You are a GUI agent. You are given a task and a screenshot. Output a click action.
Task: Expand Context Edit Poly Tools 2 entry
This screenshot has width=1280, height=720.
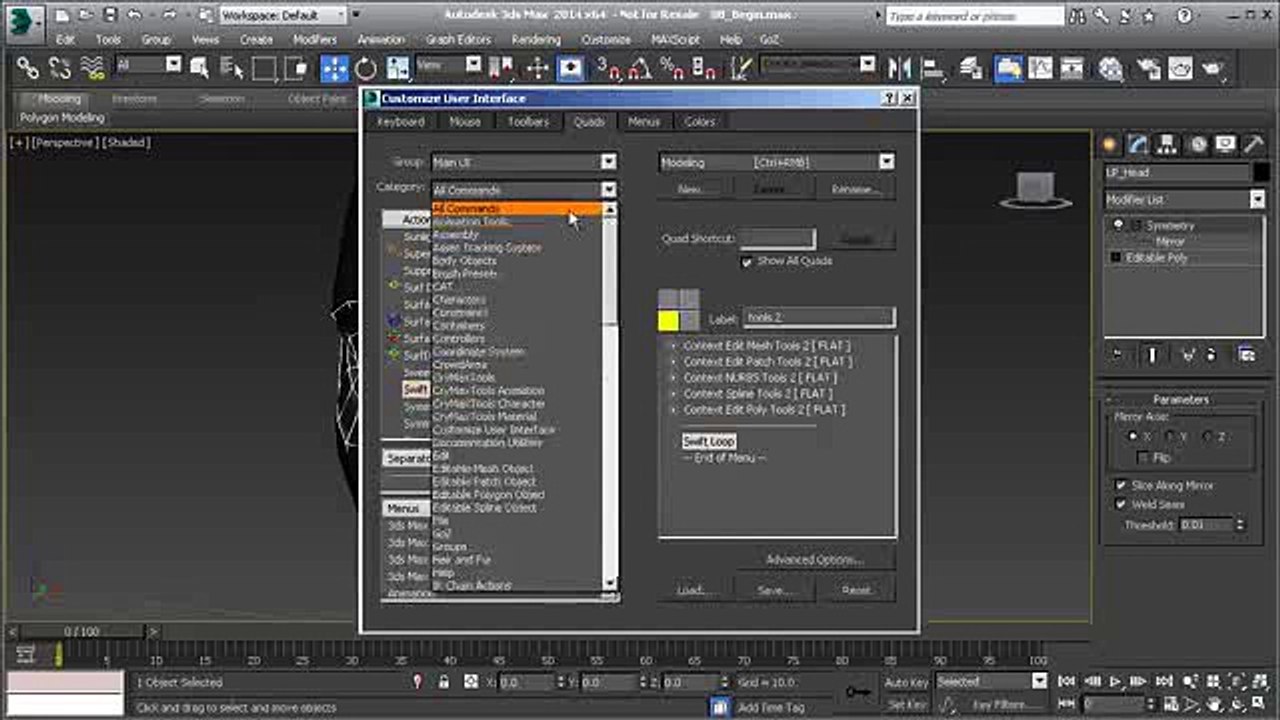[673, 410]
